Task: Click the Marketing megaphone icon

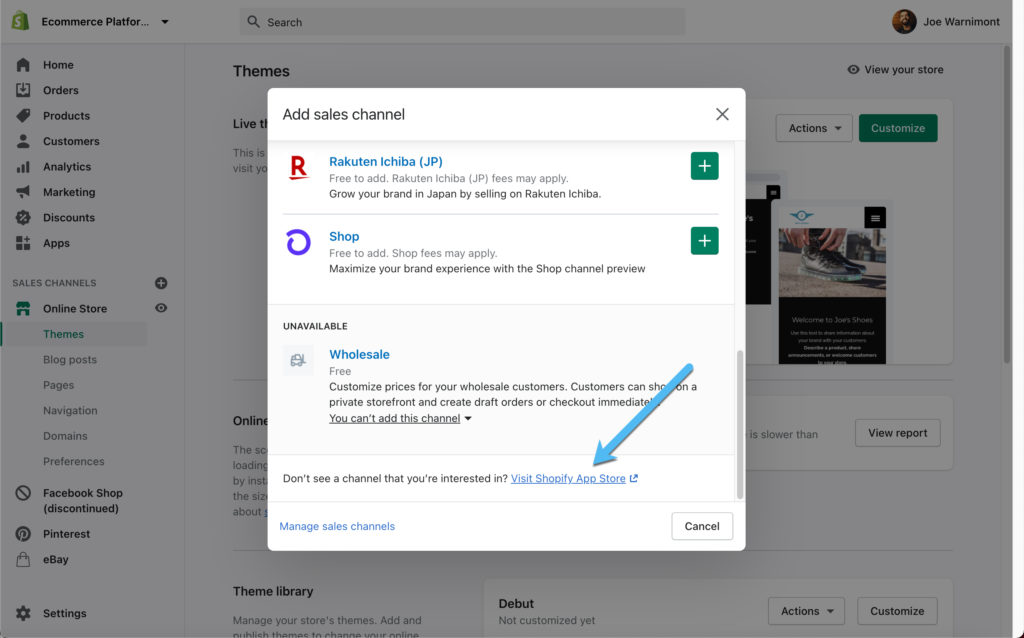Action: [x=23, y=192]
